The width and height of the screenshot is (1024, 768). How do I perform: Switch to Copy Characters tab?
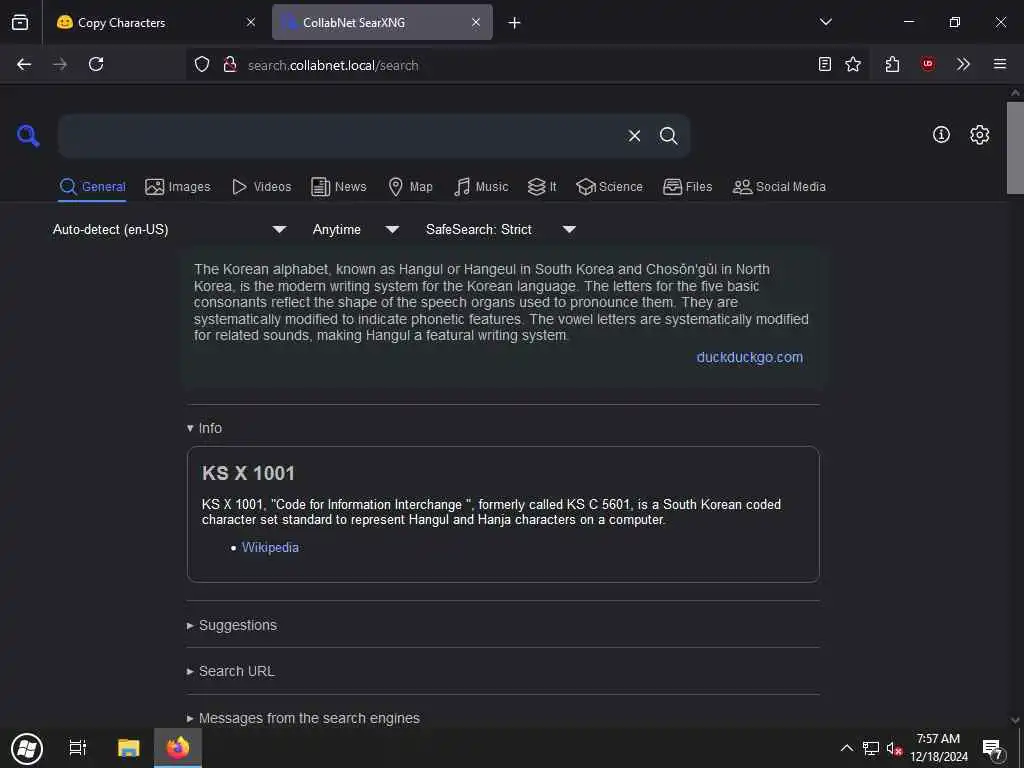click(x=155, y=22)
